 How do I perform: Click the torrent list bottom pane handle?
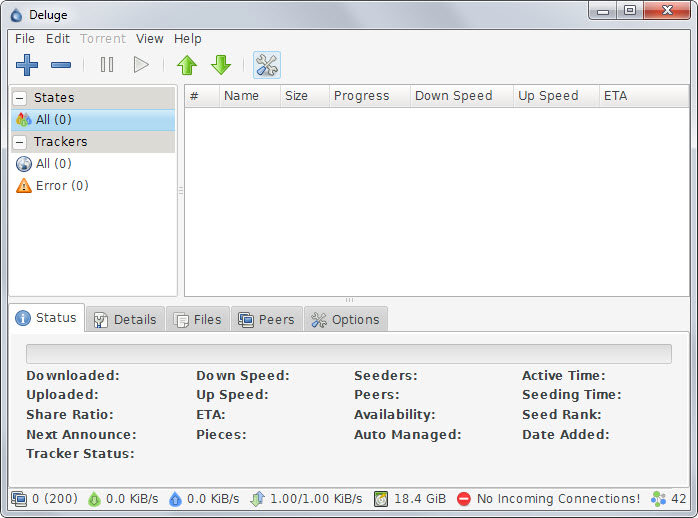point(349,300)
